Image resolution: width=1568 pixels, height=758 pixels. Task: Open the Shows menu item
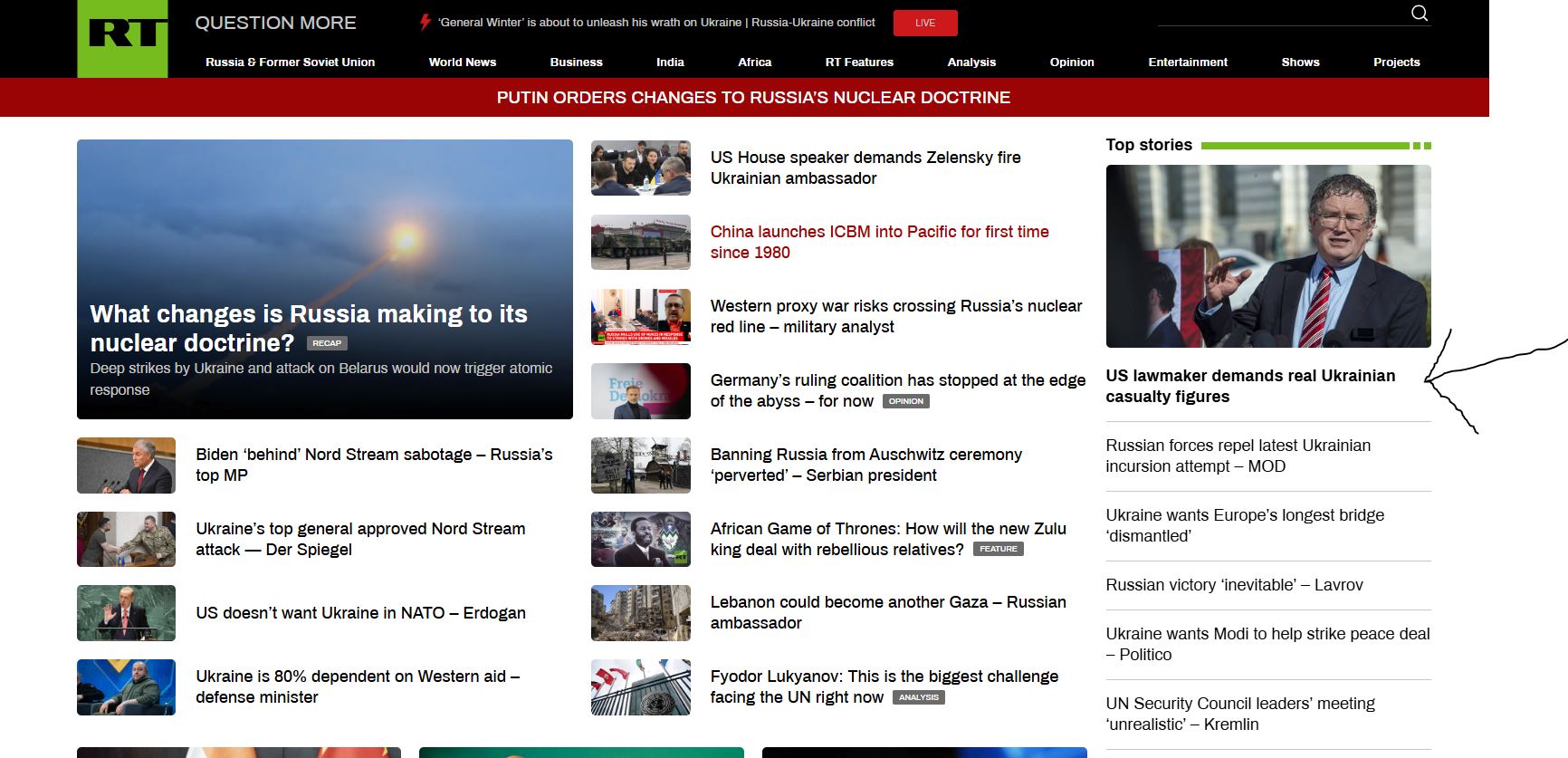pos(1300,62)
